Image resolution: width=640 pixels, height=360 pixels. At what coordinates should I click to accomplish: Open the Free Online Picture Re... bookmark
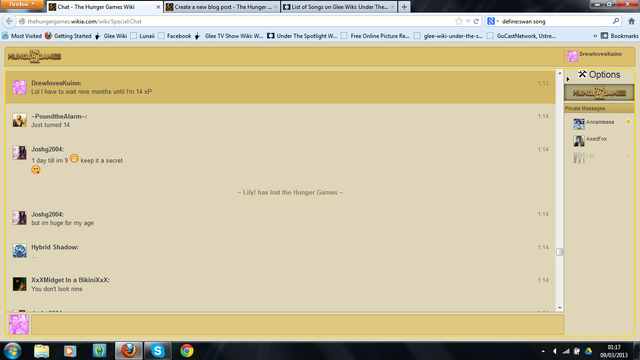[375, 36]
